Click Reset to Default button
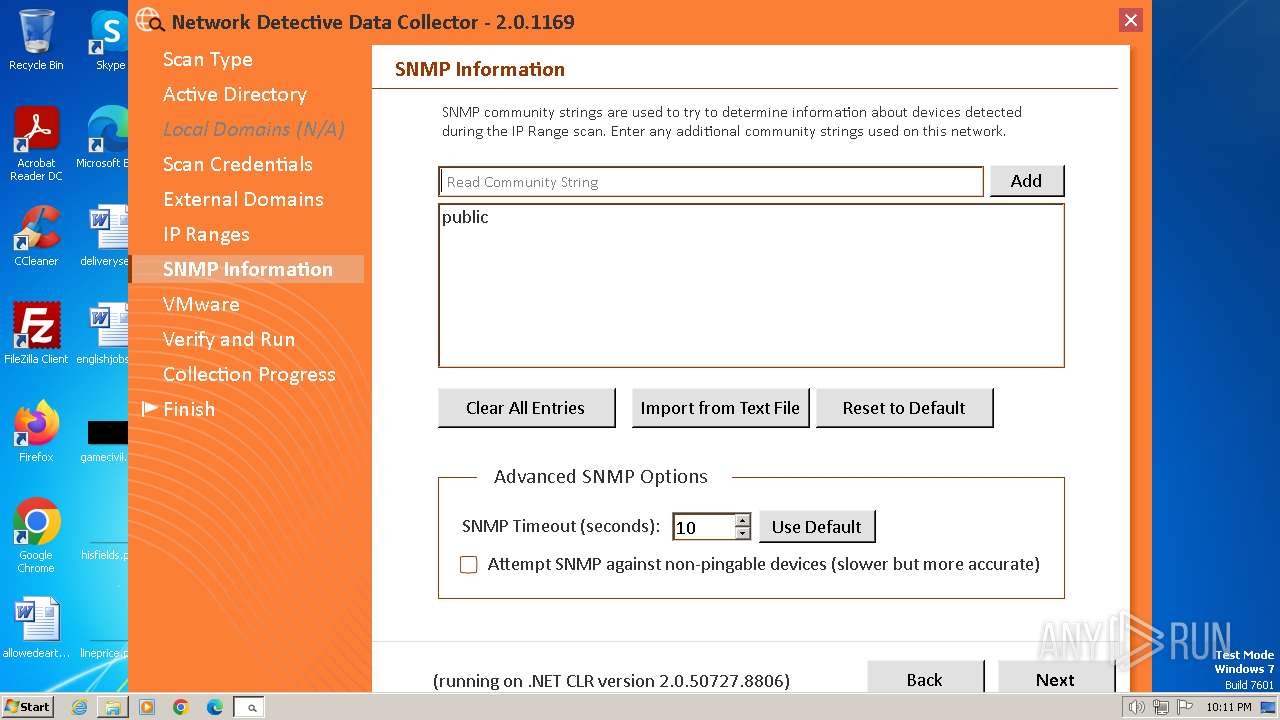Viewport: 1280px width, 720px height. [904, 408]
